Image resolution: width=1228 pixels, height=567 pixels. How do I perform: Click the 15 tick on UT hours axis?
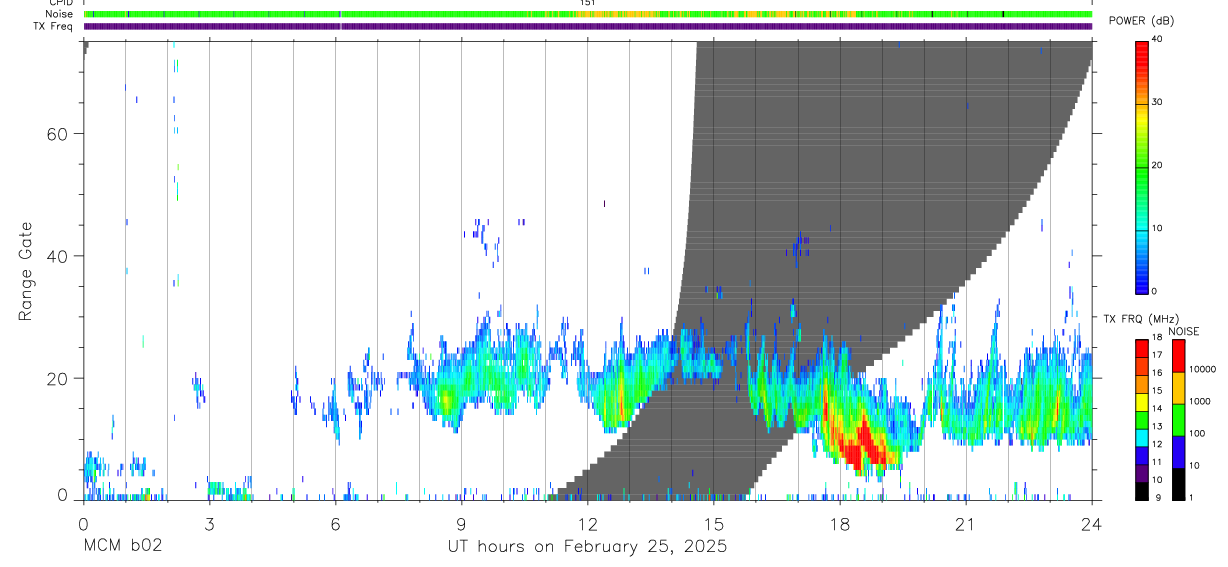713,524
